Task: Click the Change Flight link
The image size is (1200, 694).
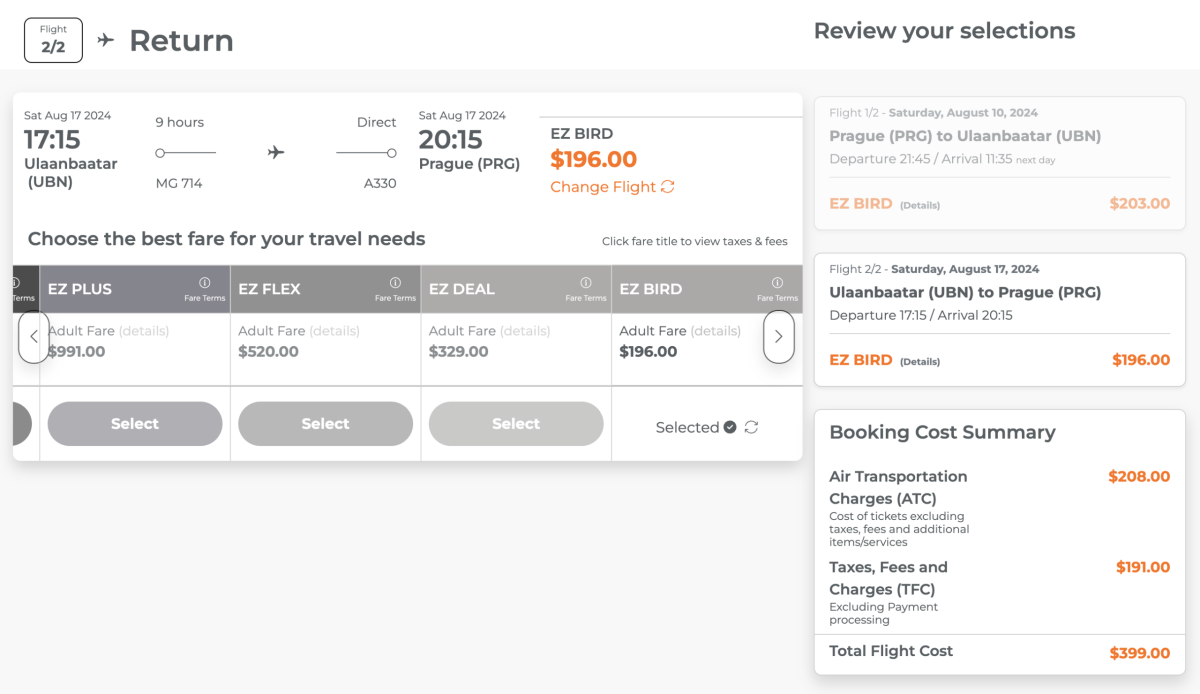Action: pos(603,187)
